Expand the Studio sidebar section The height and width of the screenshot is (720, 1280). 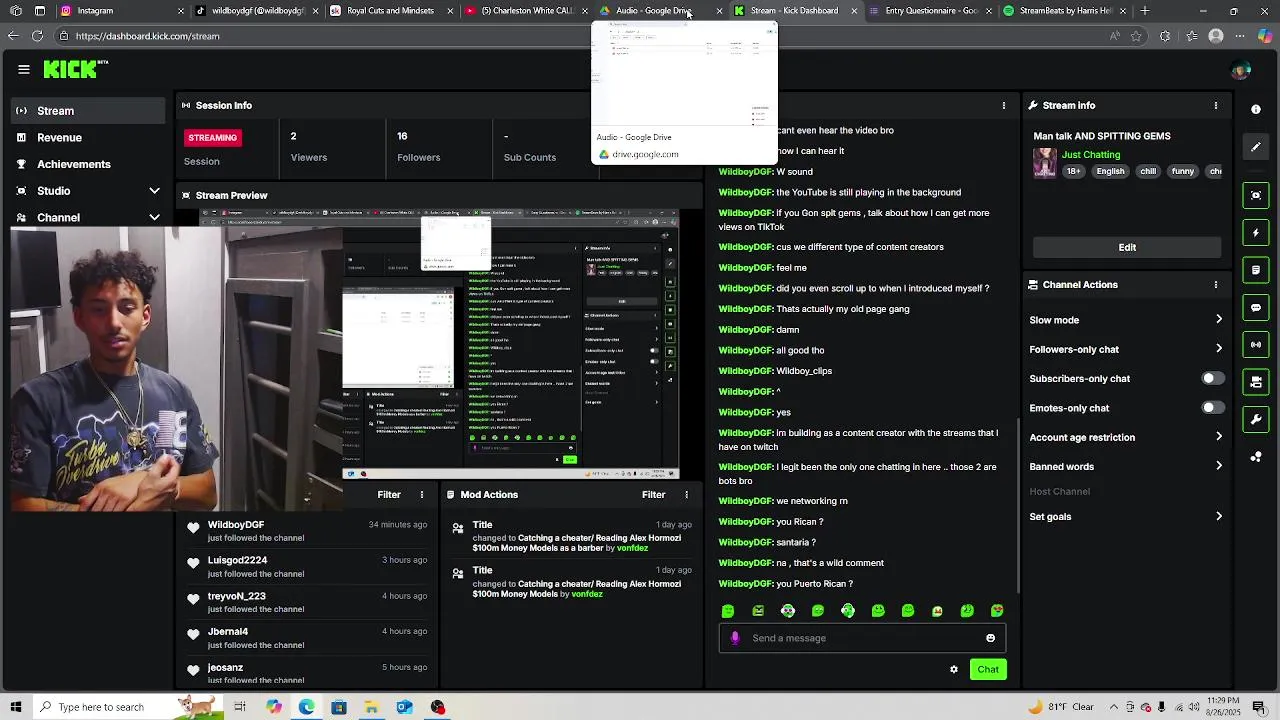(88, 190)
